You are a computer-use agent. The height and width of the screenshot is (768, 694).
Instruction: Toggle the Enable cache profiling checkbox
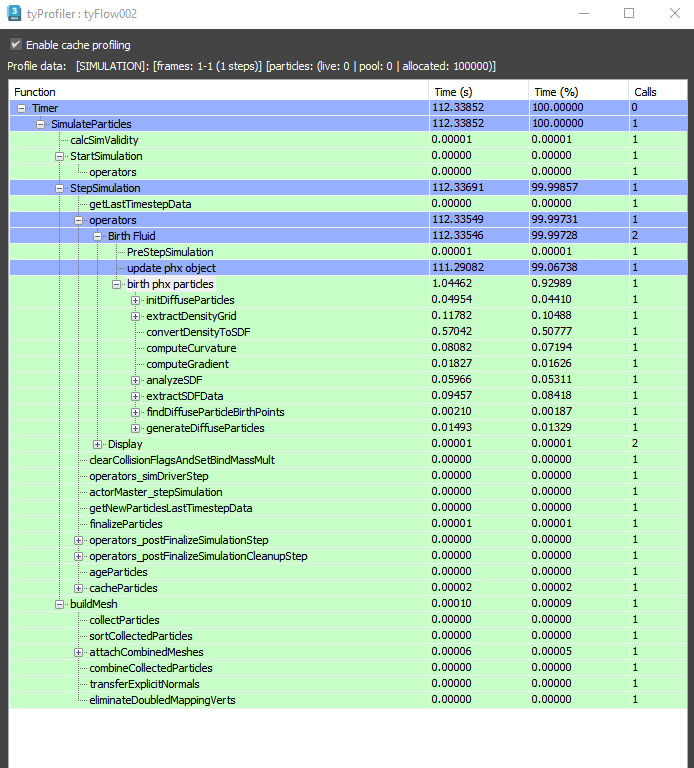16,45
